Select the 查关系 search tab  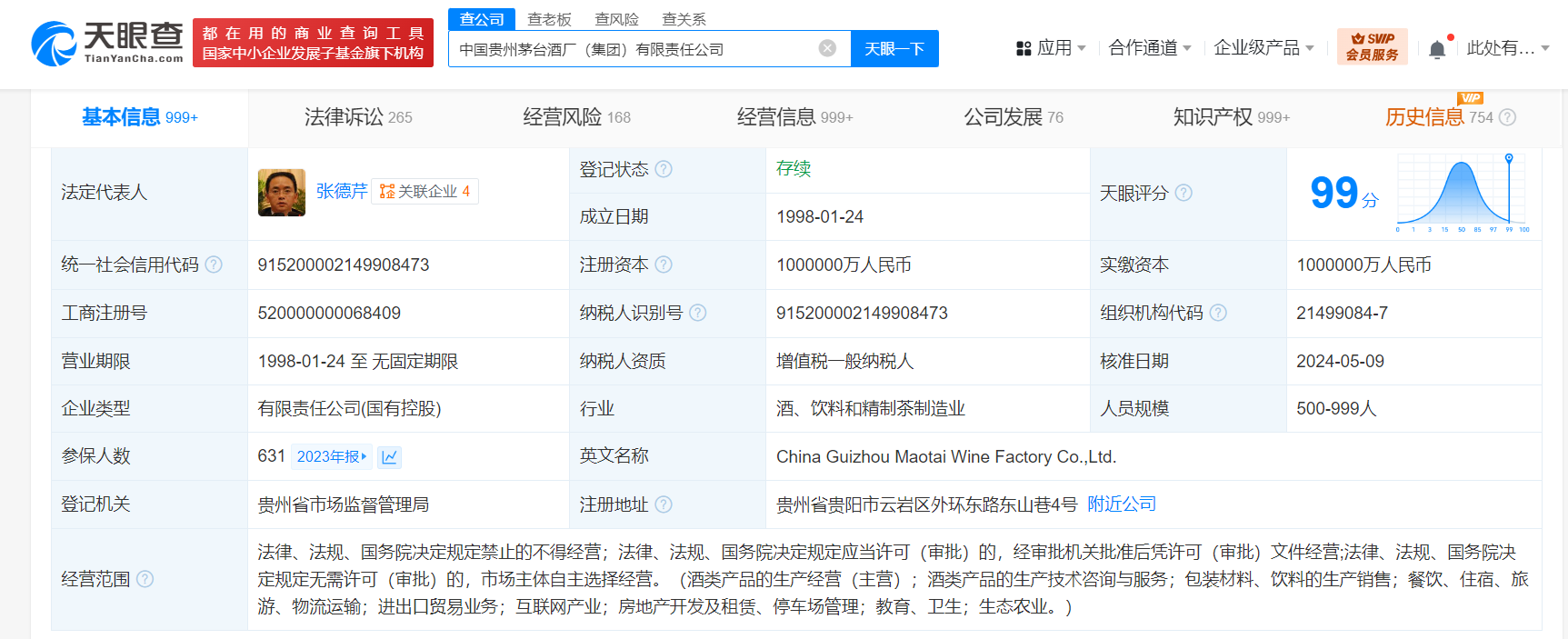coord(684,19)
